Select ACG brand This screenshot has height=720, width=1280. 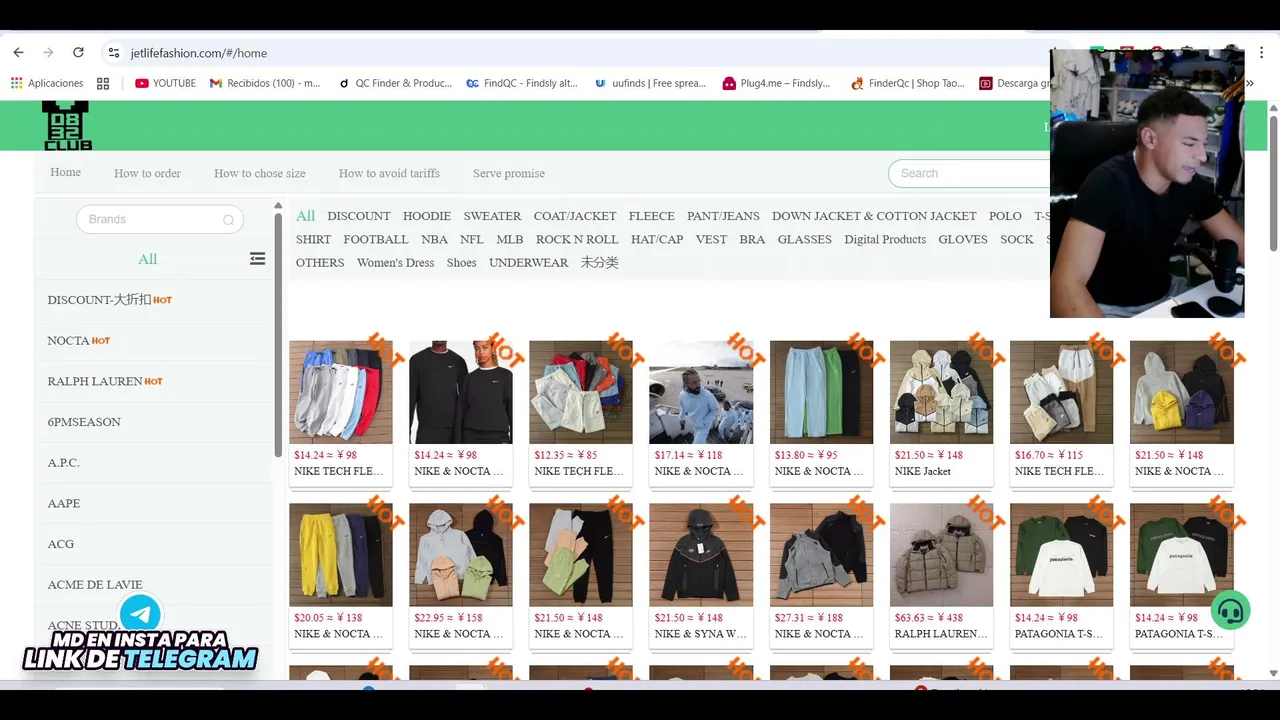coord(61,544)
